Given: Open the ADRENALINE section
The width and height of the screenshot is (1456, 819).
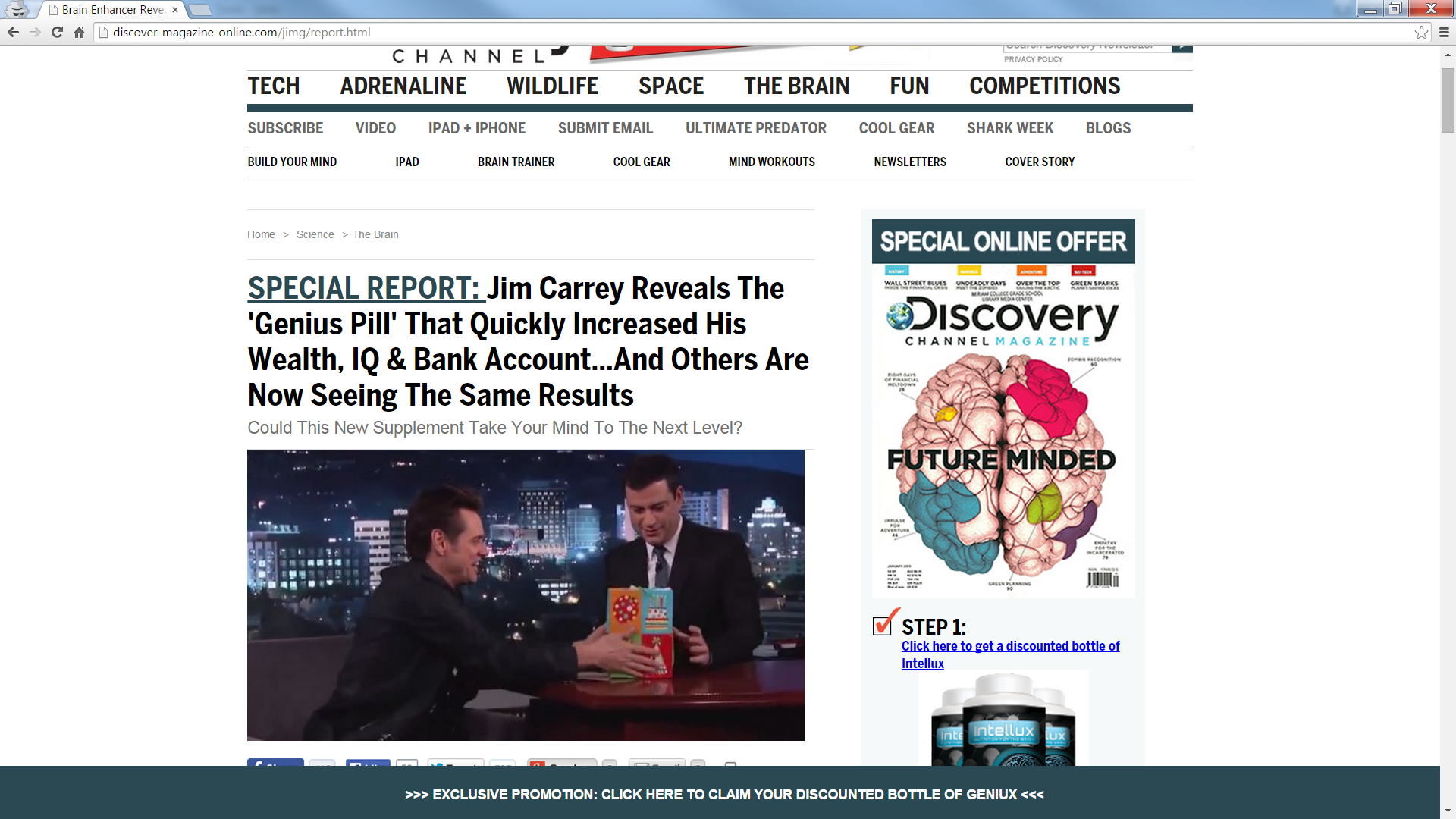Looking at the screenshot, I should coord(403,86).
